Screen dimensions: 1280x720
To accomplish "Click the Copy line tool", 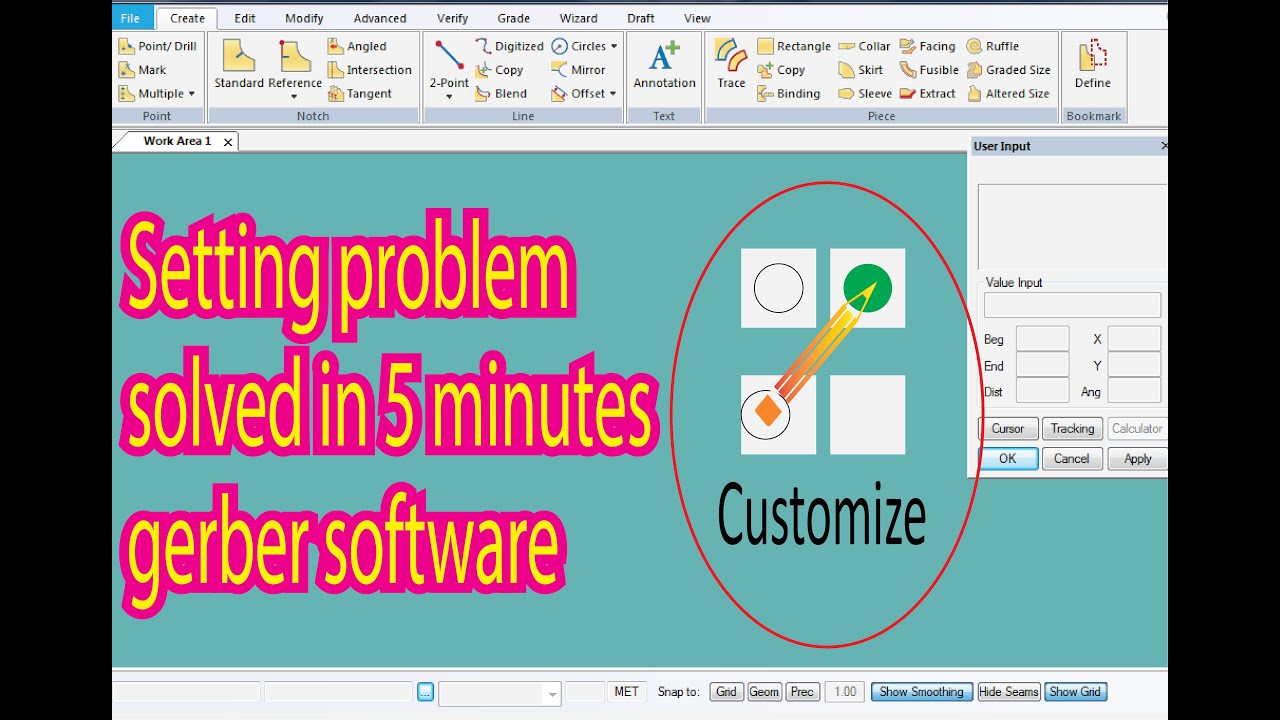I will coord(499,70).
